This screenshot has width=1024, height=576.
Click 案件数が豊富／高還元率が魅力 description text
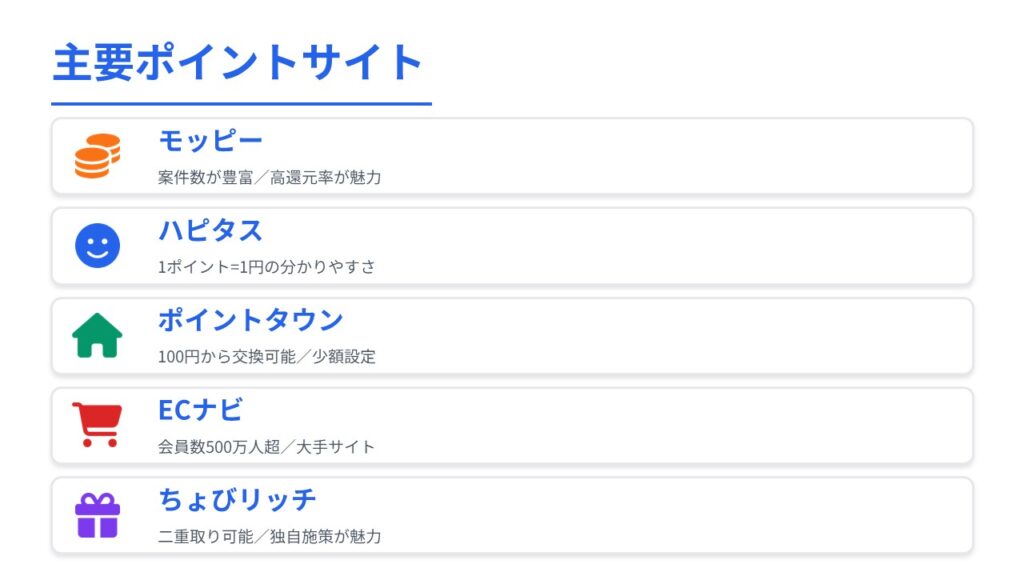click(x=269, y=178)
